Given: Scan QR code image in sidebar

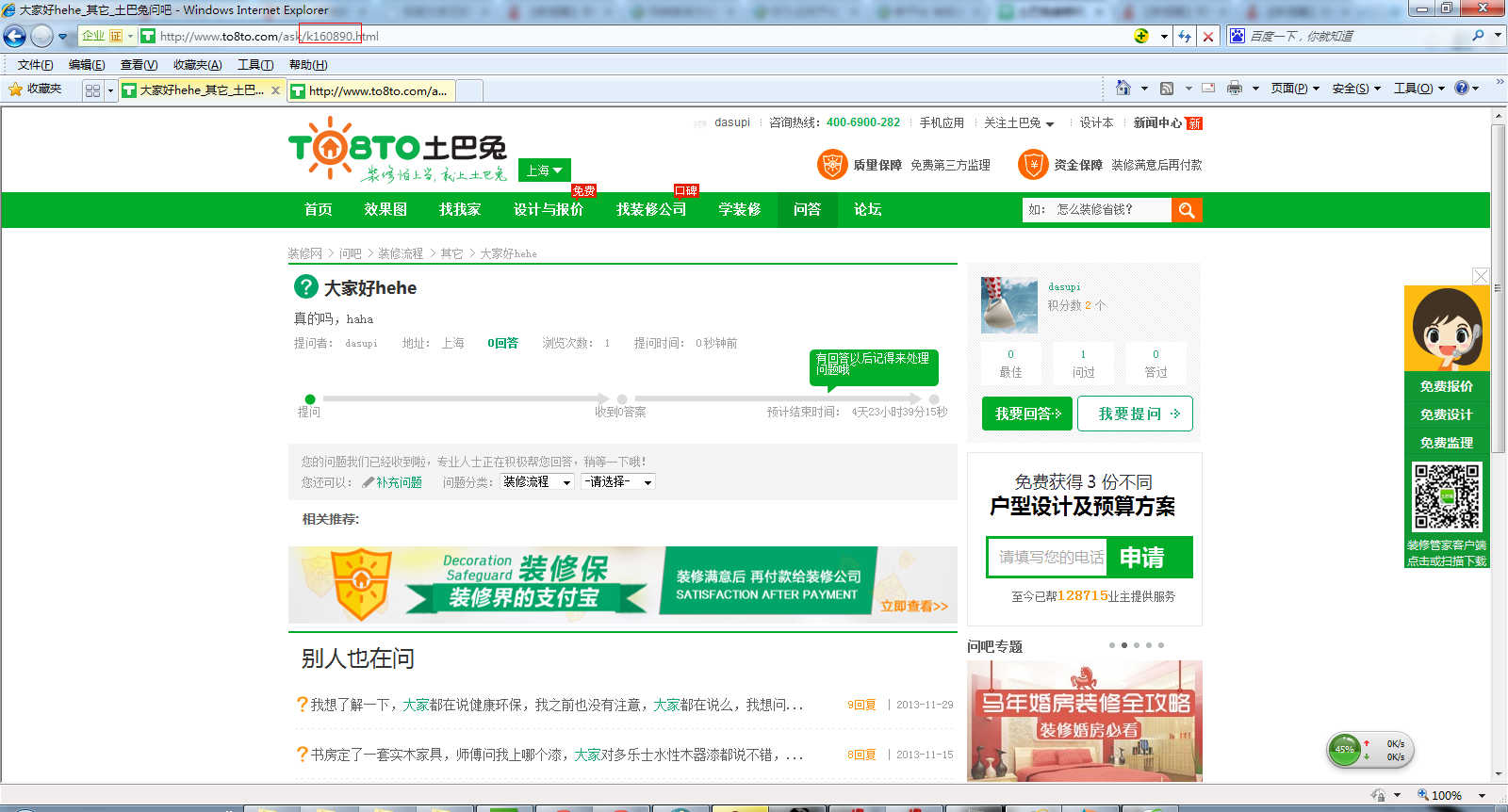Looking at the screenshot, I should (x=1447, y=496).
